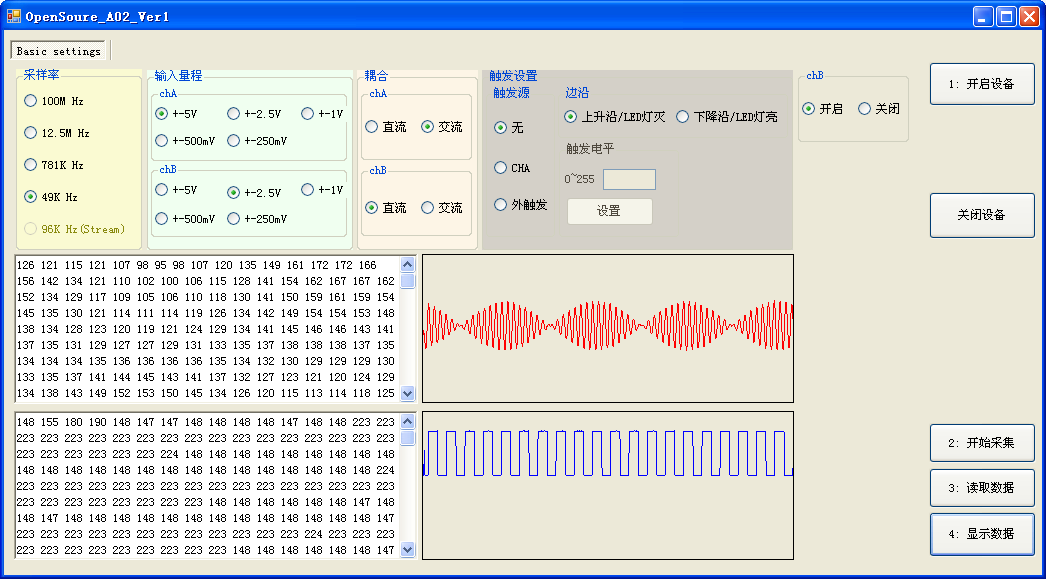Set chB input range to +-250mV
This screenshot has width=1046, height=579.
click(x=257, y=219)
